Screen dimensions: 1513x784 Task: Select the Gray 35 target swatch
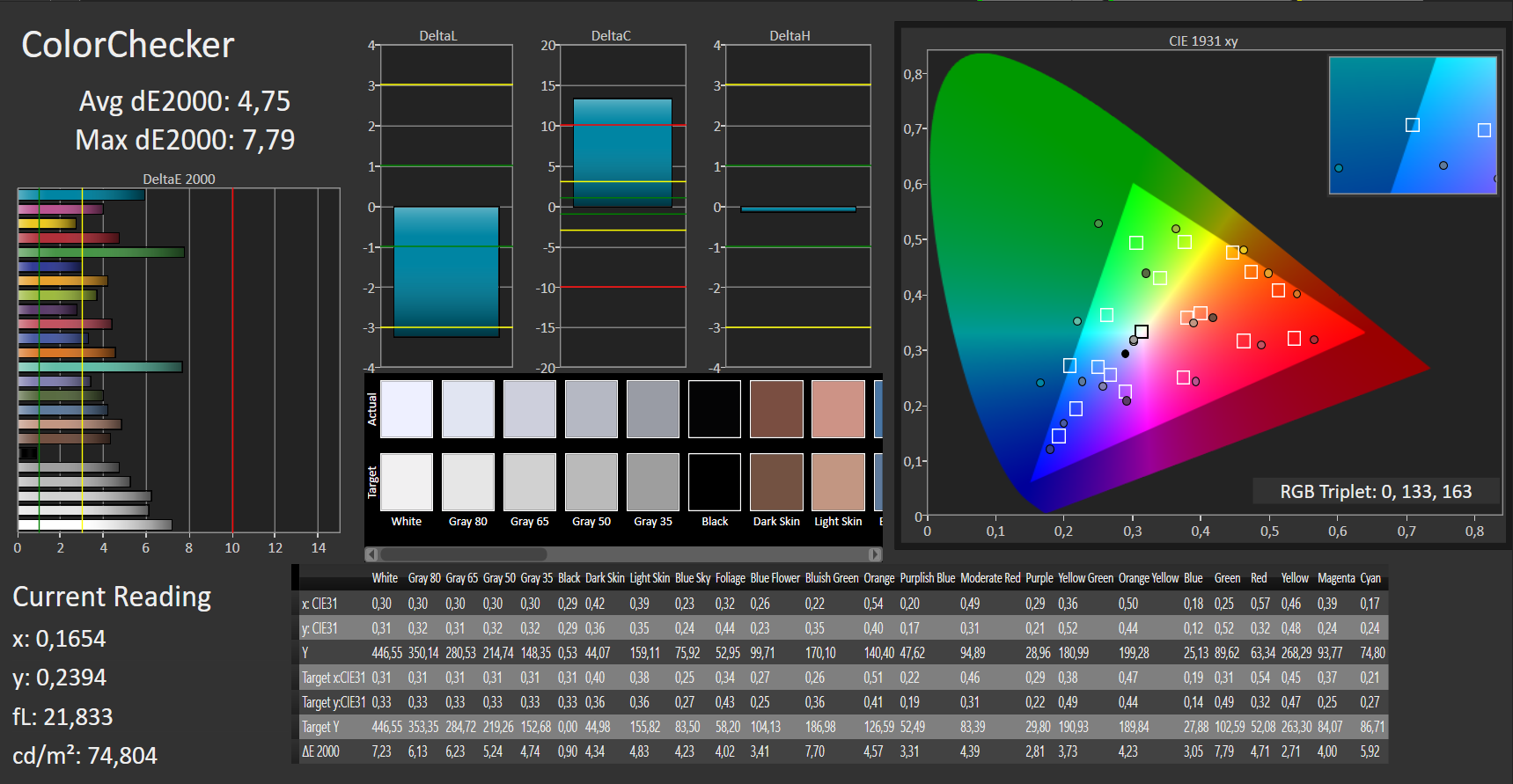[x=653, y=482]
